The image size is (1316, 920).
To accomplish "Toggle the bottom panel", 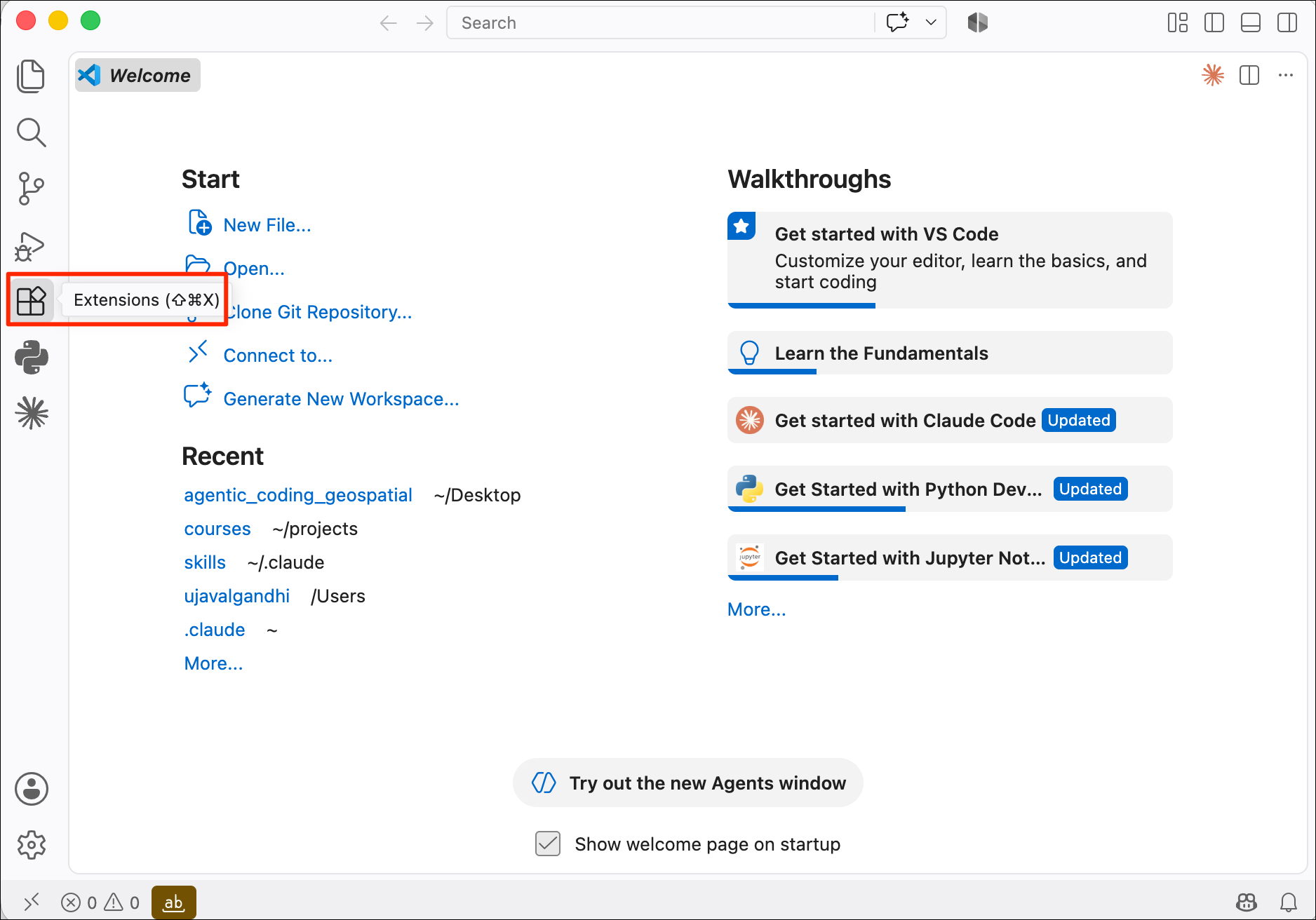I will [x=1250, y=23].
